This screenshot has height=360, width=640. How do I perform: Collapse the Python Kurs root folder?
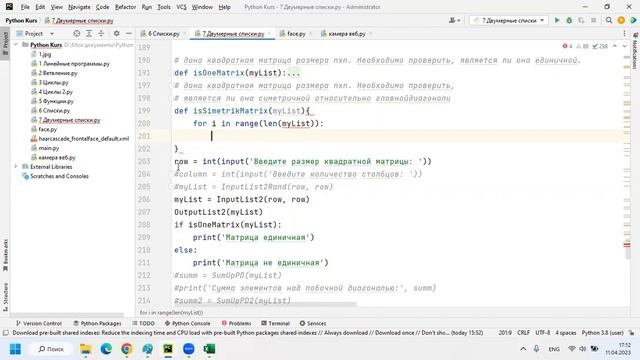click(16, 44)
